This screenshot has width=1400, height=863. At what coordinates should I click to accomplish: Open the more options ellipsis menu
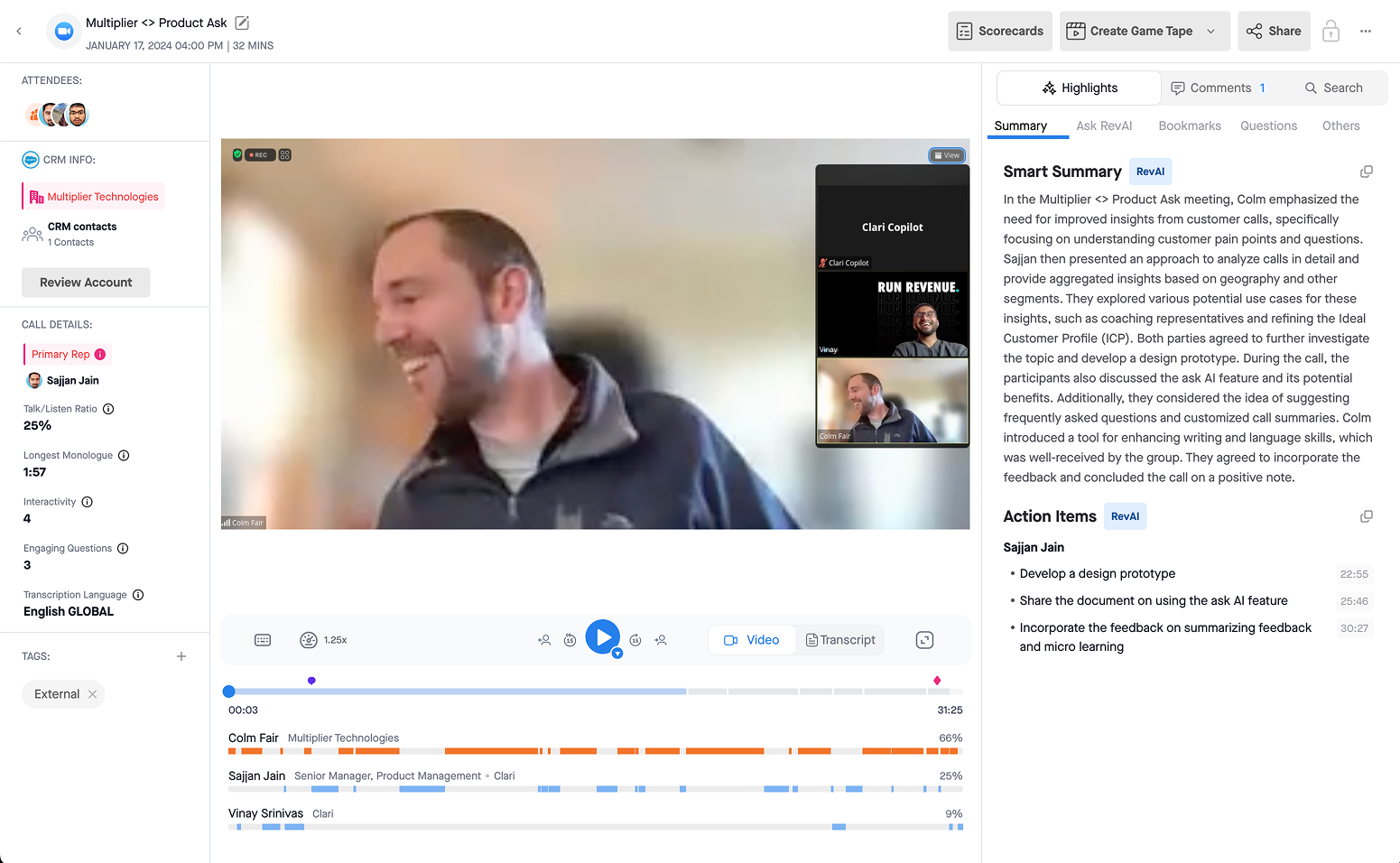(1366, 31)
